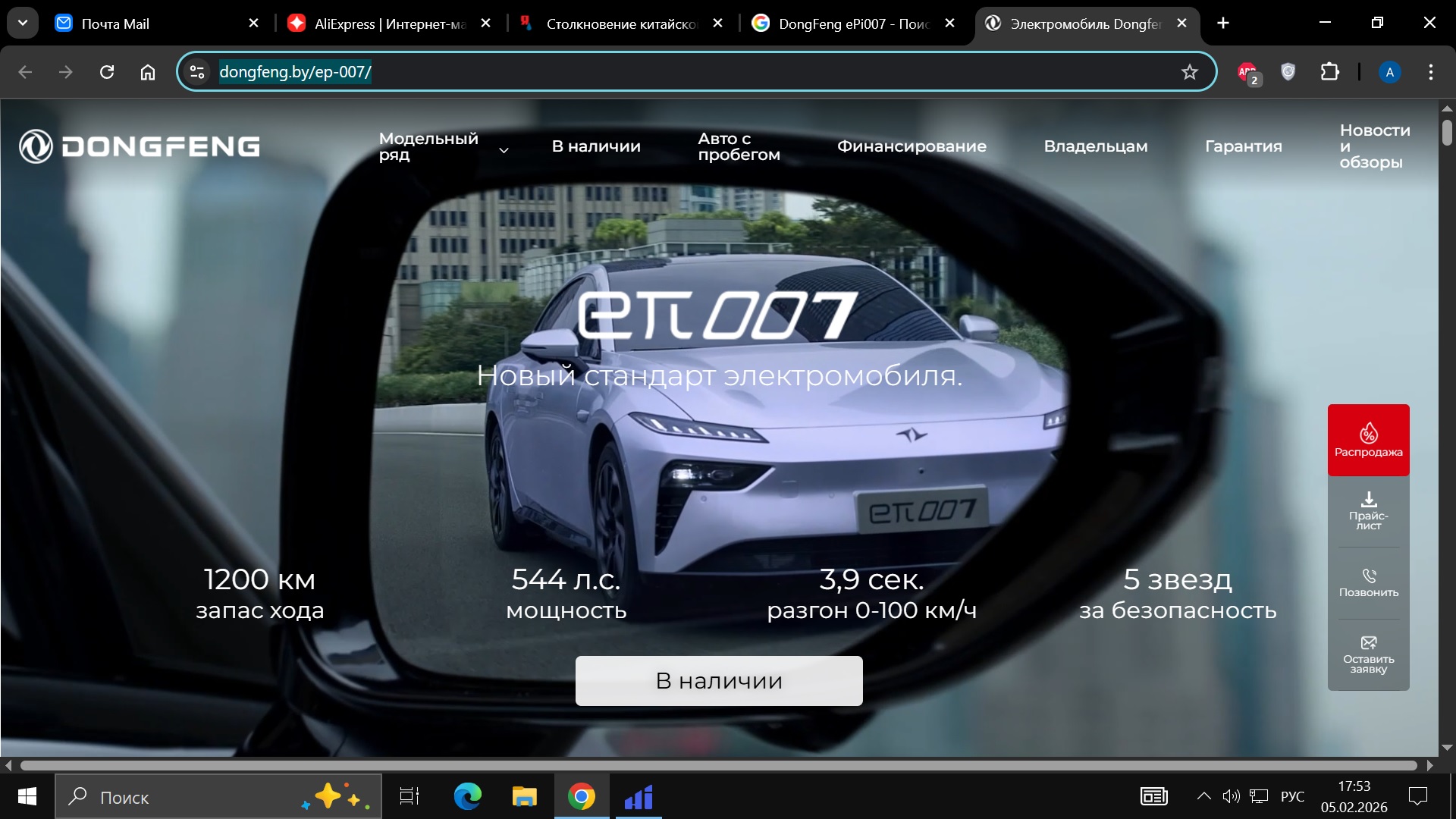The image size is (1456, 819).
Task: Click the white В наличии button
Action: pos(719,681)
